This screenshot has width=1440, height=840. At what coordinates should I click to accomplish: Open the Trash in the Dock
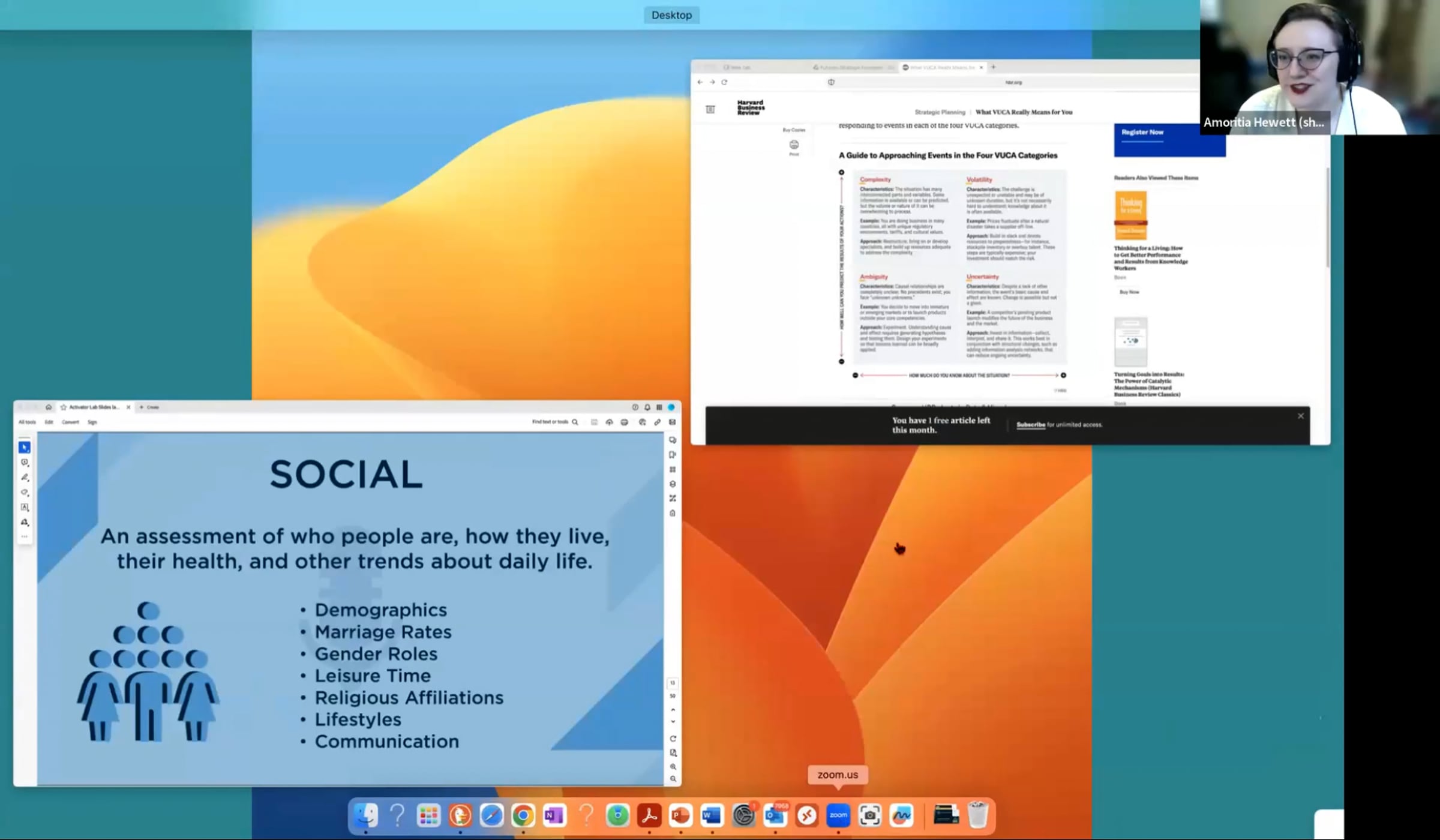coord(977,815)
